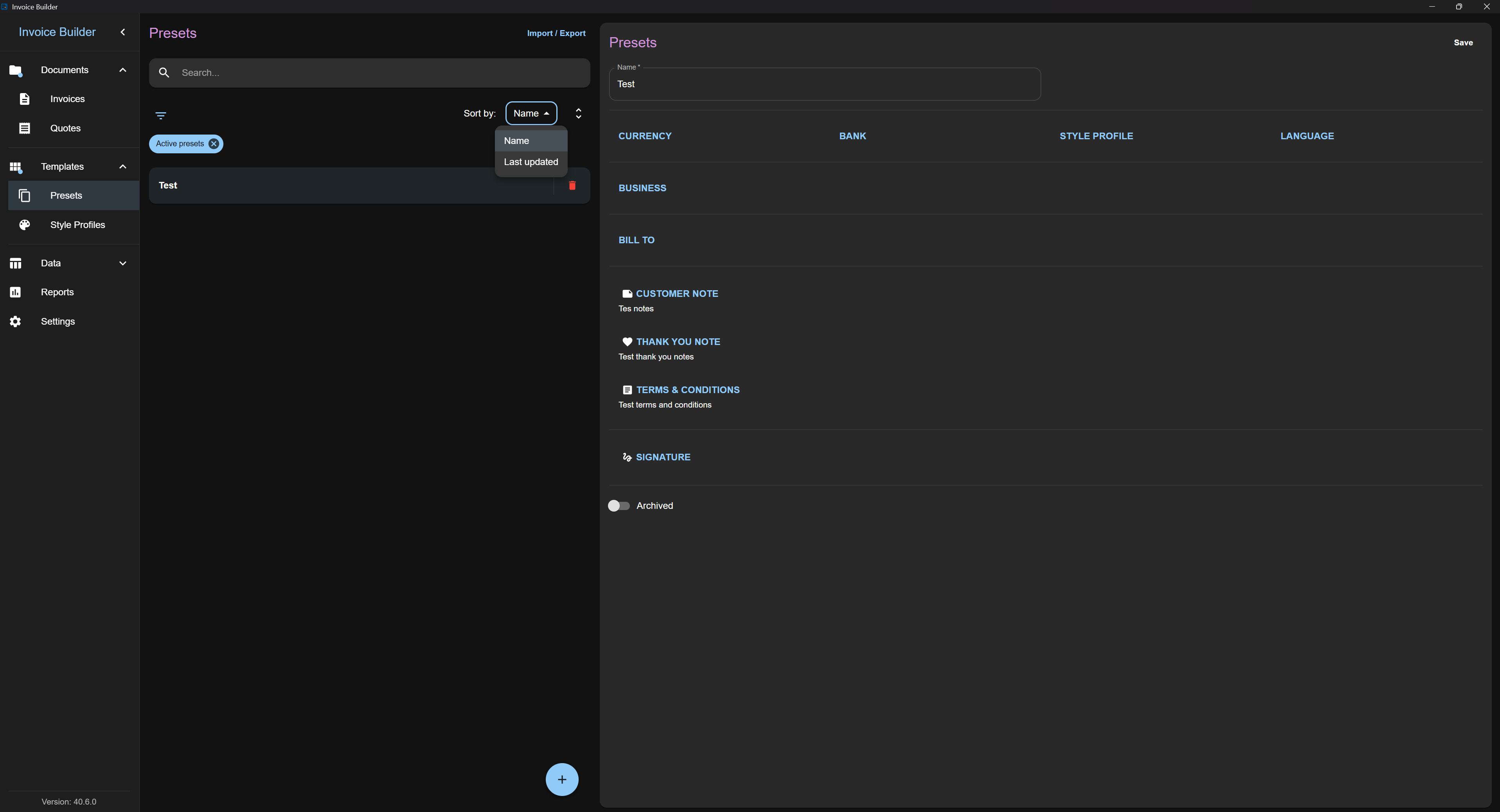Open the LANGUAGE section
Viewport: 1500px width, 812px height.
(x=1307, y=136)
